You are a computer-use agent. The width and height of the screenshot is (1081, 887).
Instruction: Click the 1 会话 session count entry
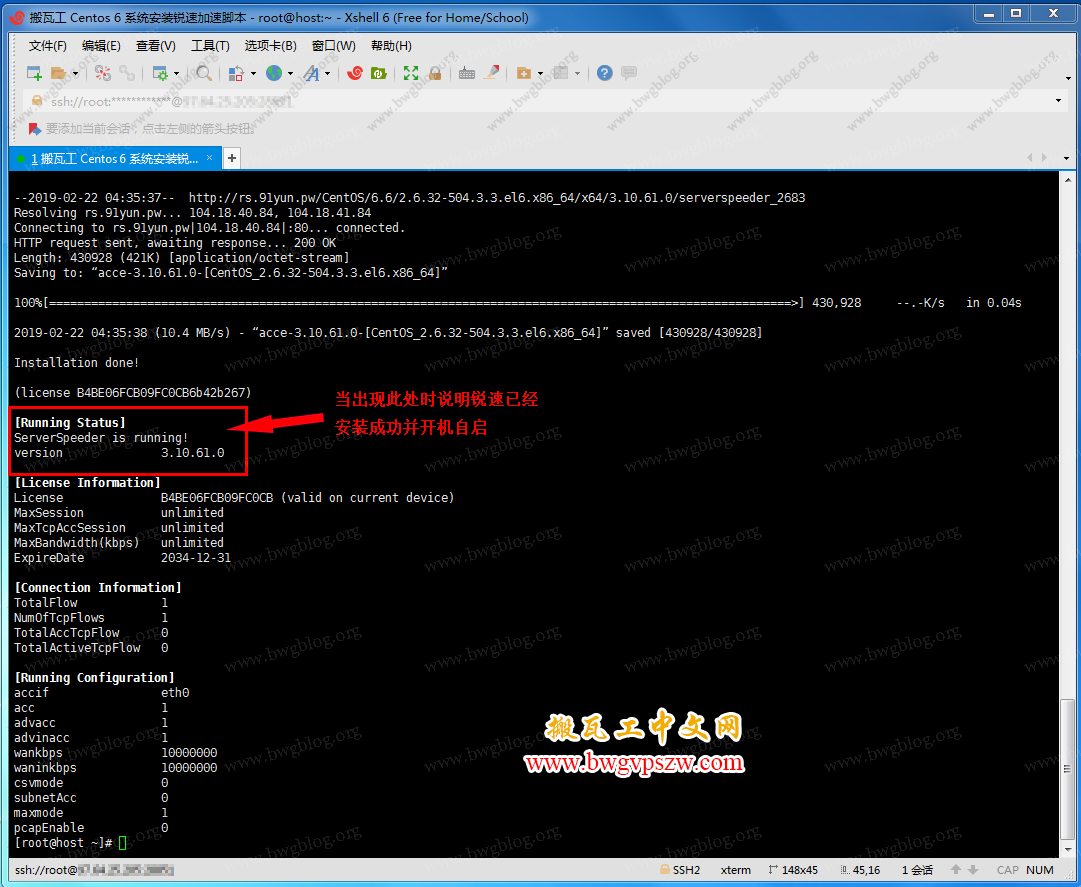(918, 870)
